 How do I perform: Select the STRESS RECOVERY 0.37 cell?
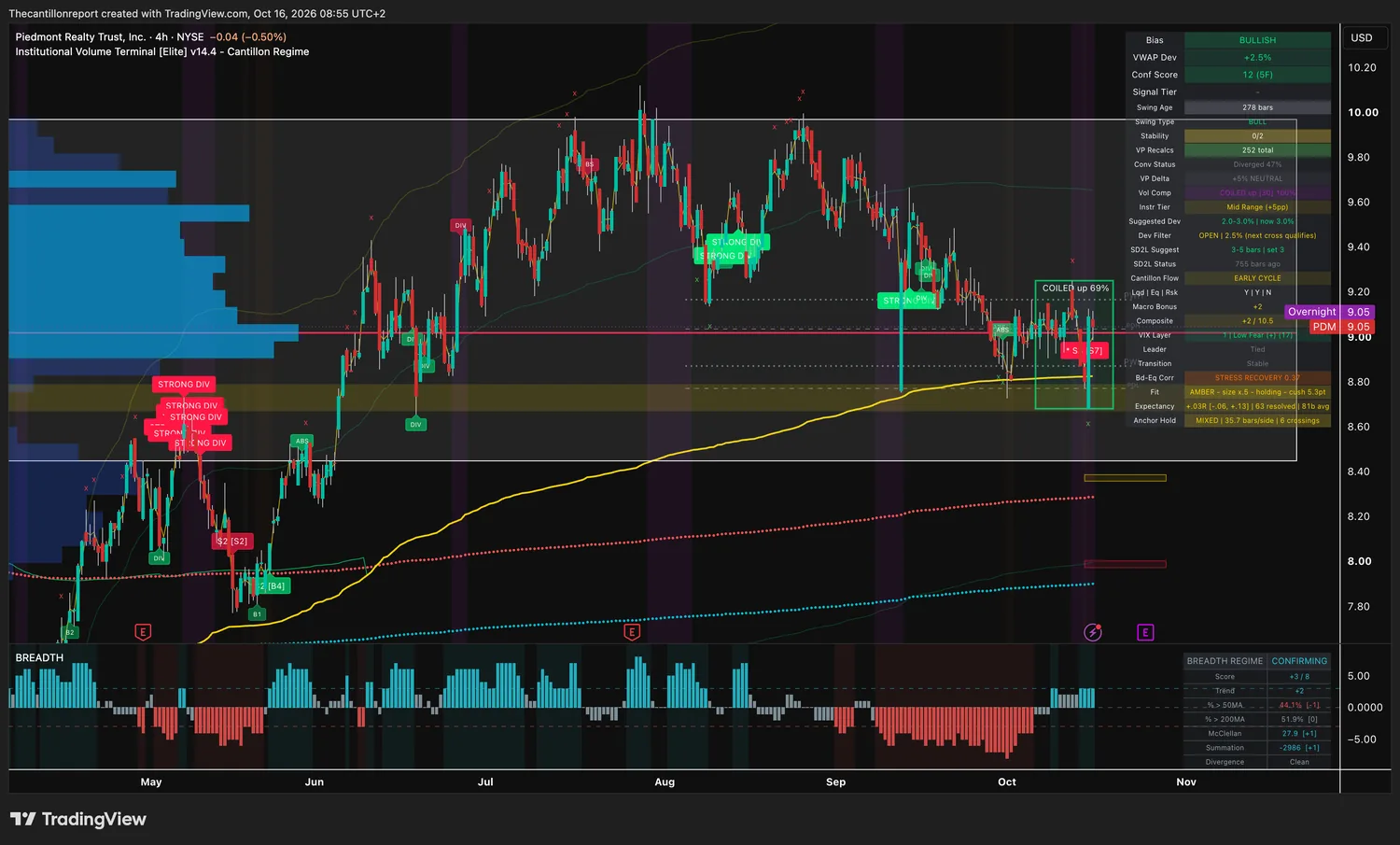(x=1257, y=378)
